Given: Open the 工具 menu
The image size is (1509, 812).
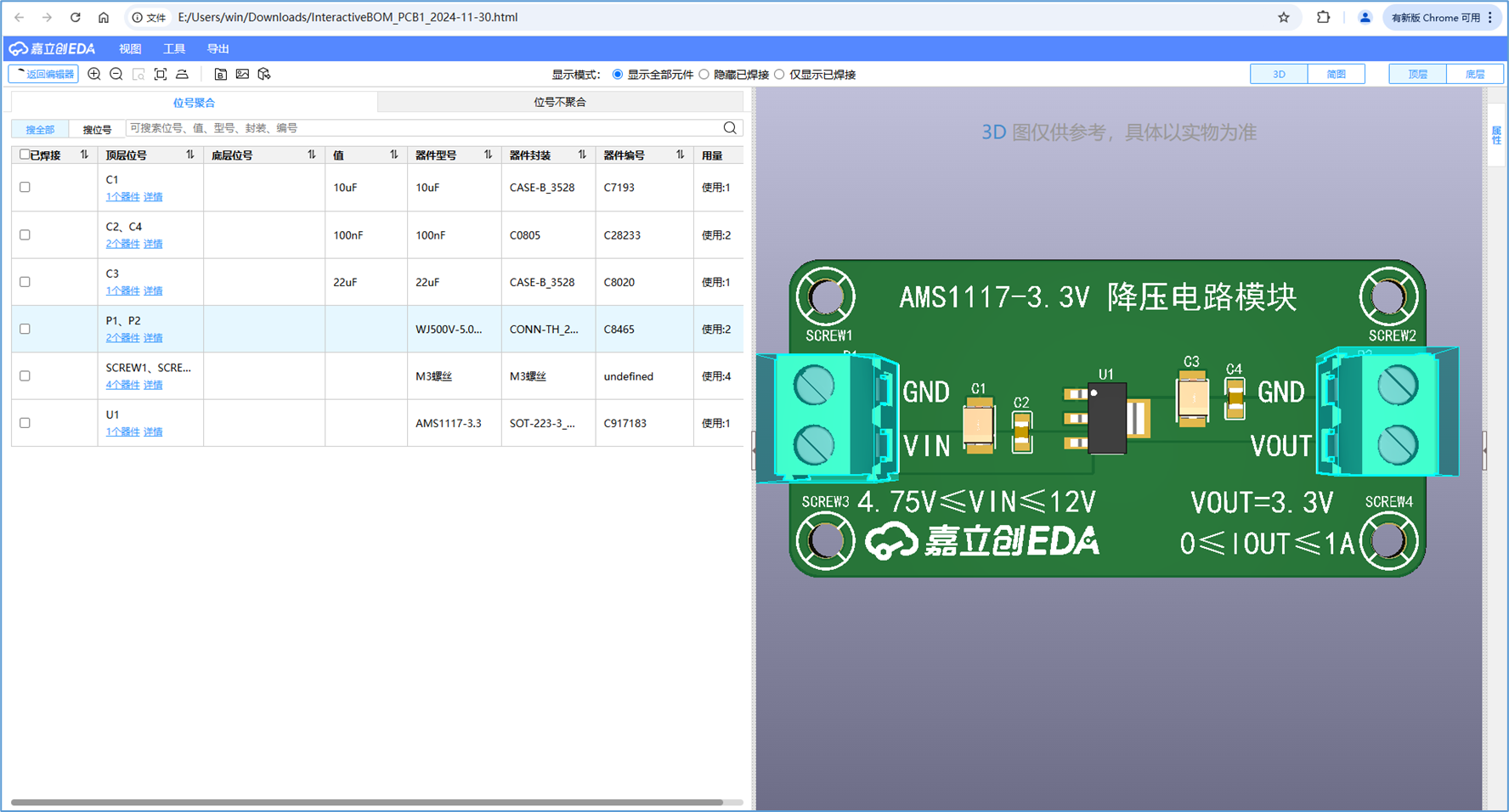Looking at the screenshot, I should pos(174,48).
